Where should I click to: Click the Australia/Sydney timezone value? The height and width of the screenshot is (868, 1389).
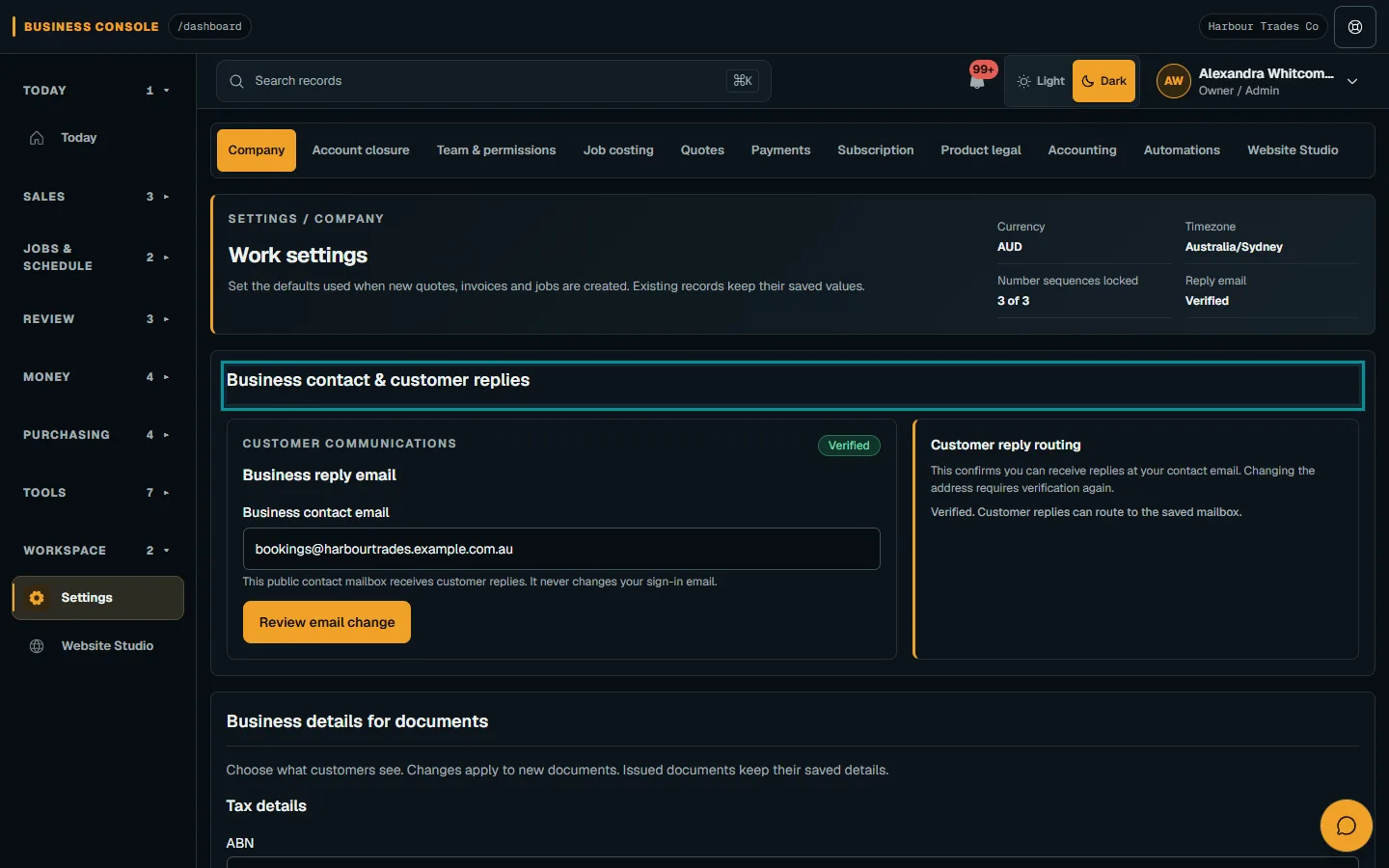(x=1234, y=247)
